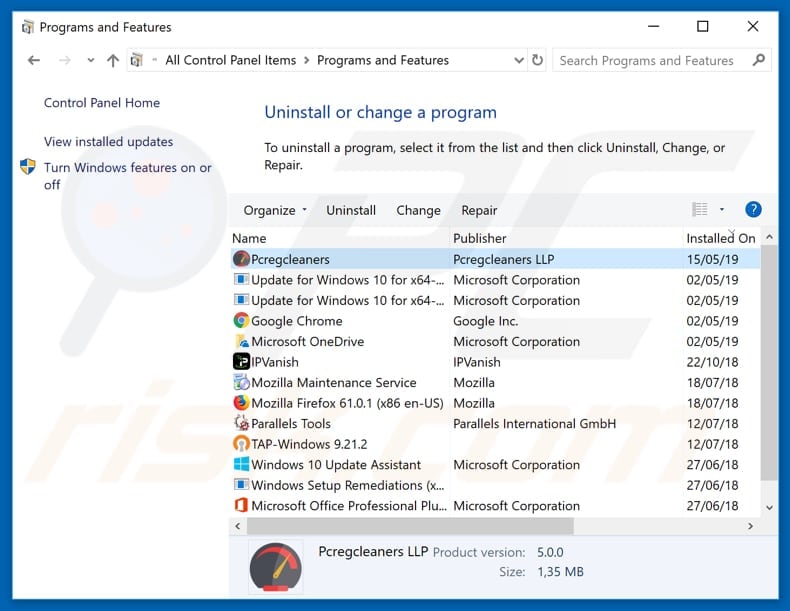Click the horizontal scrollbar left arrow

coord(238,526)
